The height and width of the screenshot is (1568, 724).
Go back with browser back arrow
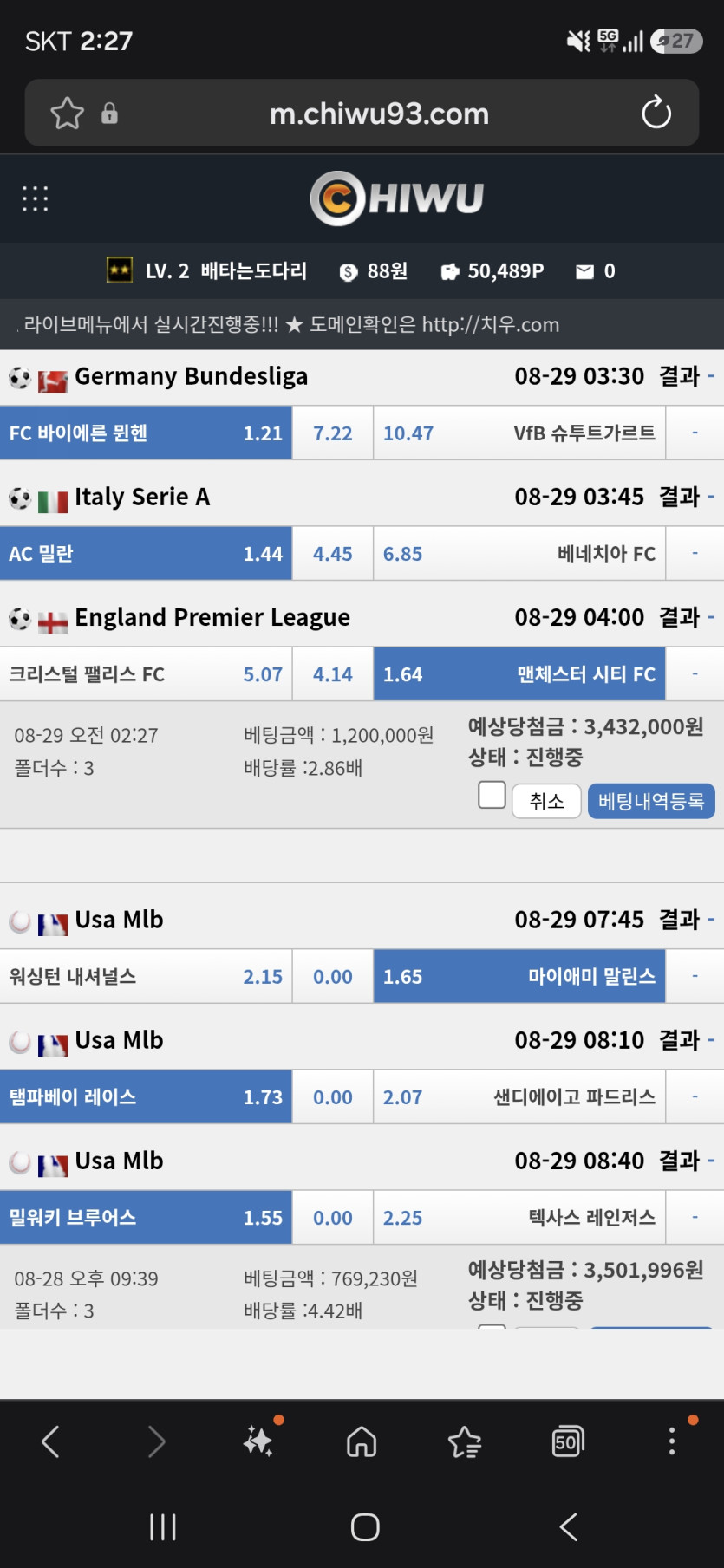pos(51,1441)
